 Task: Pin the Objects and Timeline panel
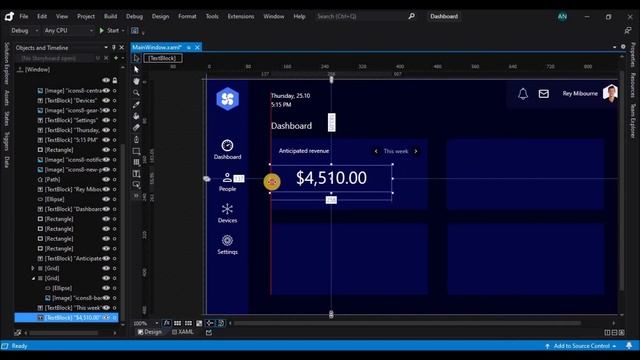(114, 48)
